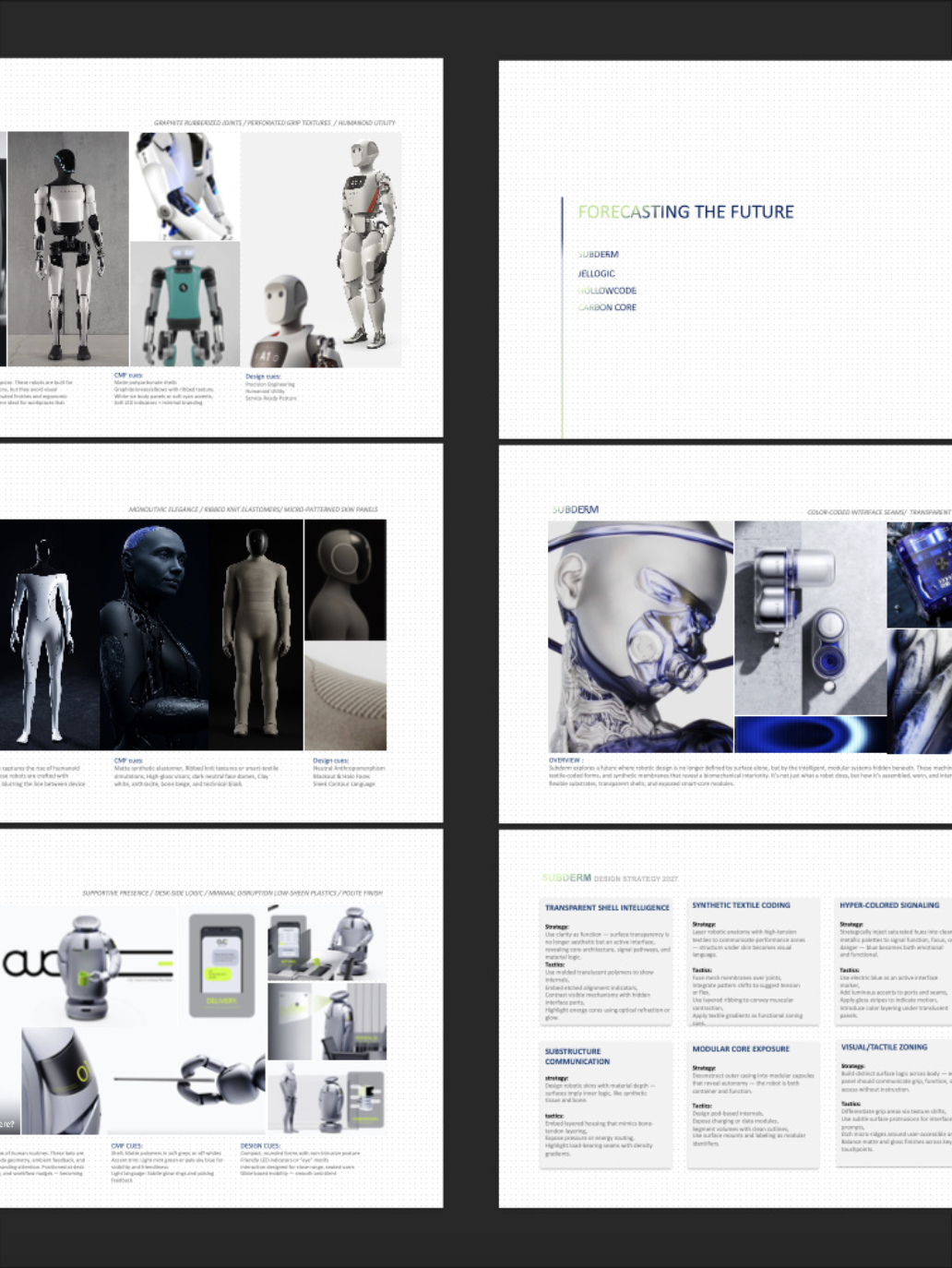Click 'CMF CUES:' on the supportive presence page
This screenshot has width=952, height=1268.
[126, 1146]
